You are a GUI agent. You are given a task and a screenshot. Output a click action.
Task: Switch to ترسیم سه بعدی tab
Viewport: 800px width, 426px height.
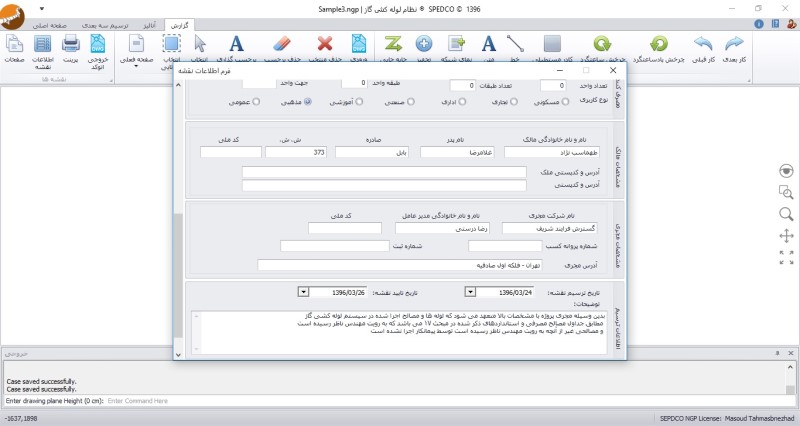click(105, 25)
